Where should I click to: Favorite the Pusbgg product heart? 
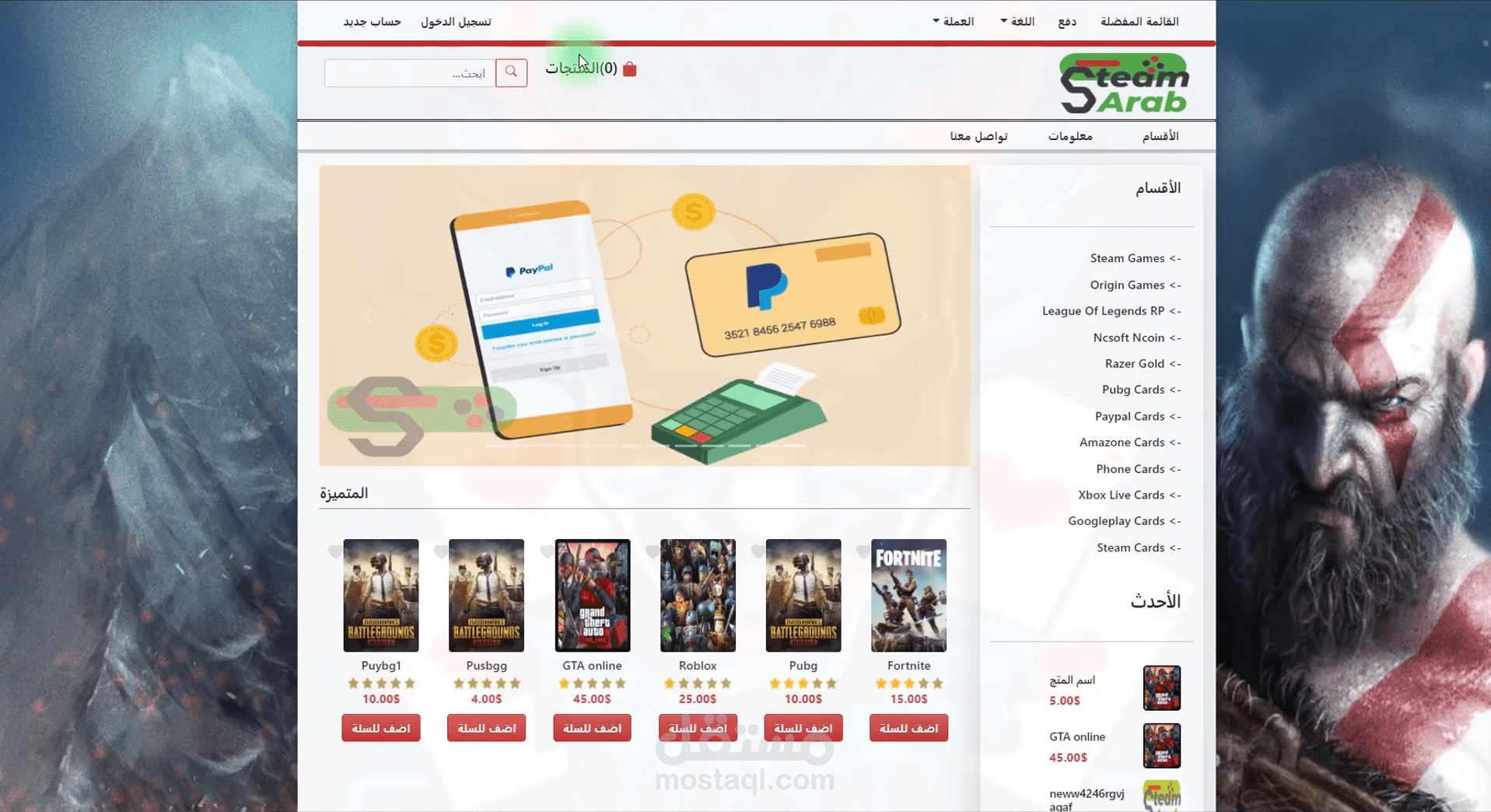pos(441,551)
